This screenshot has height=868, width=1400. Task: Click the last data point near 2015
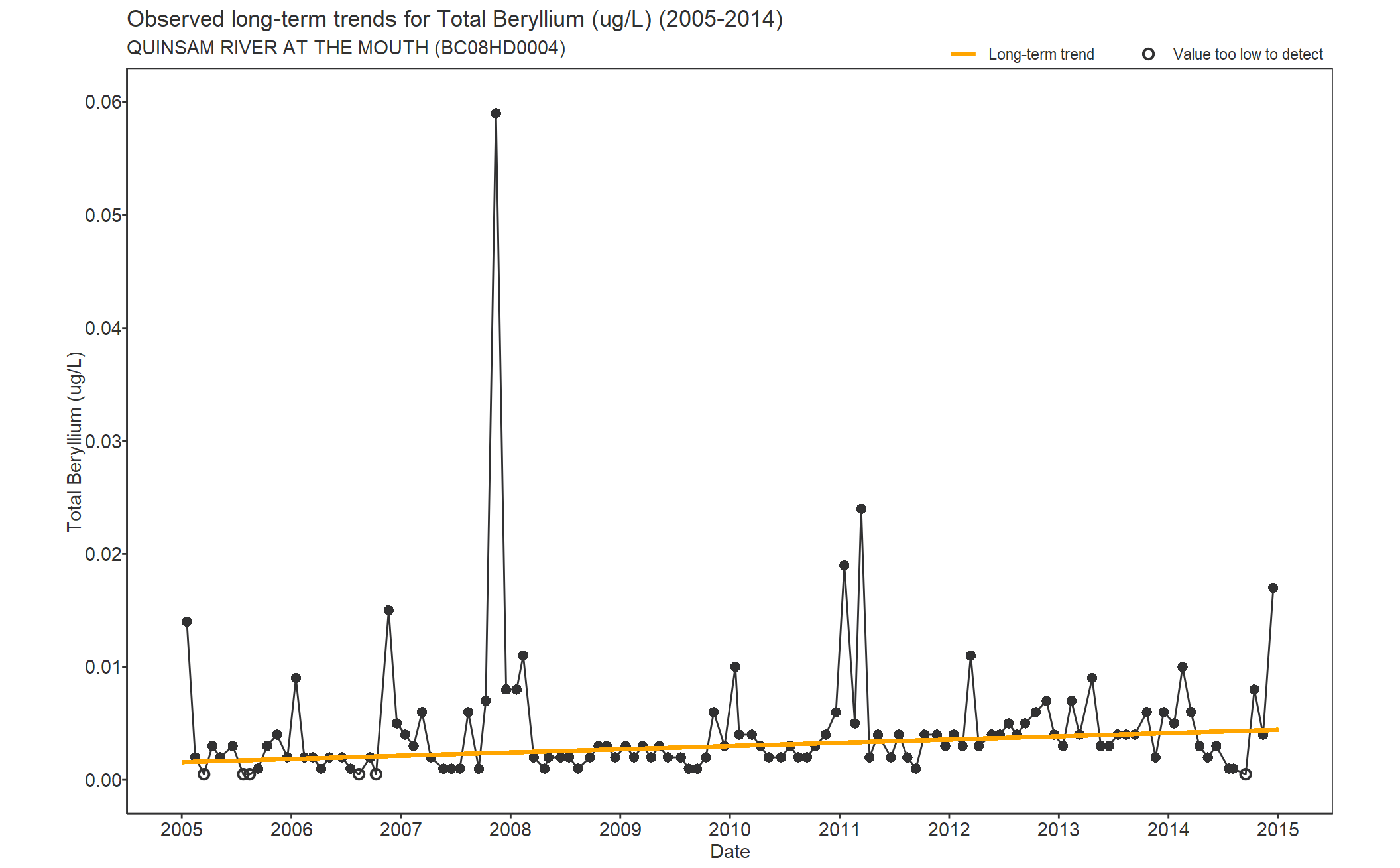coord(1273,588)
